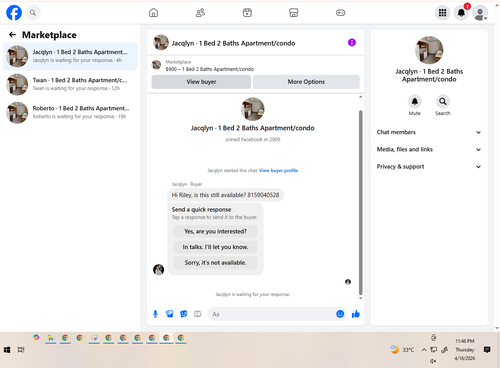Open the nine-dot Menu grid
Image resolution: width=500 pixels, height=368 pixels.
pos(442,13)
